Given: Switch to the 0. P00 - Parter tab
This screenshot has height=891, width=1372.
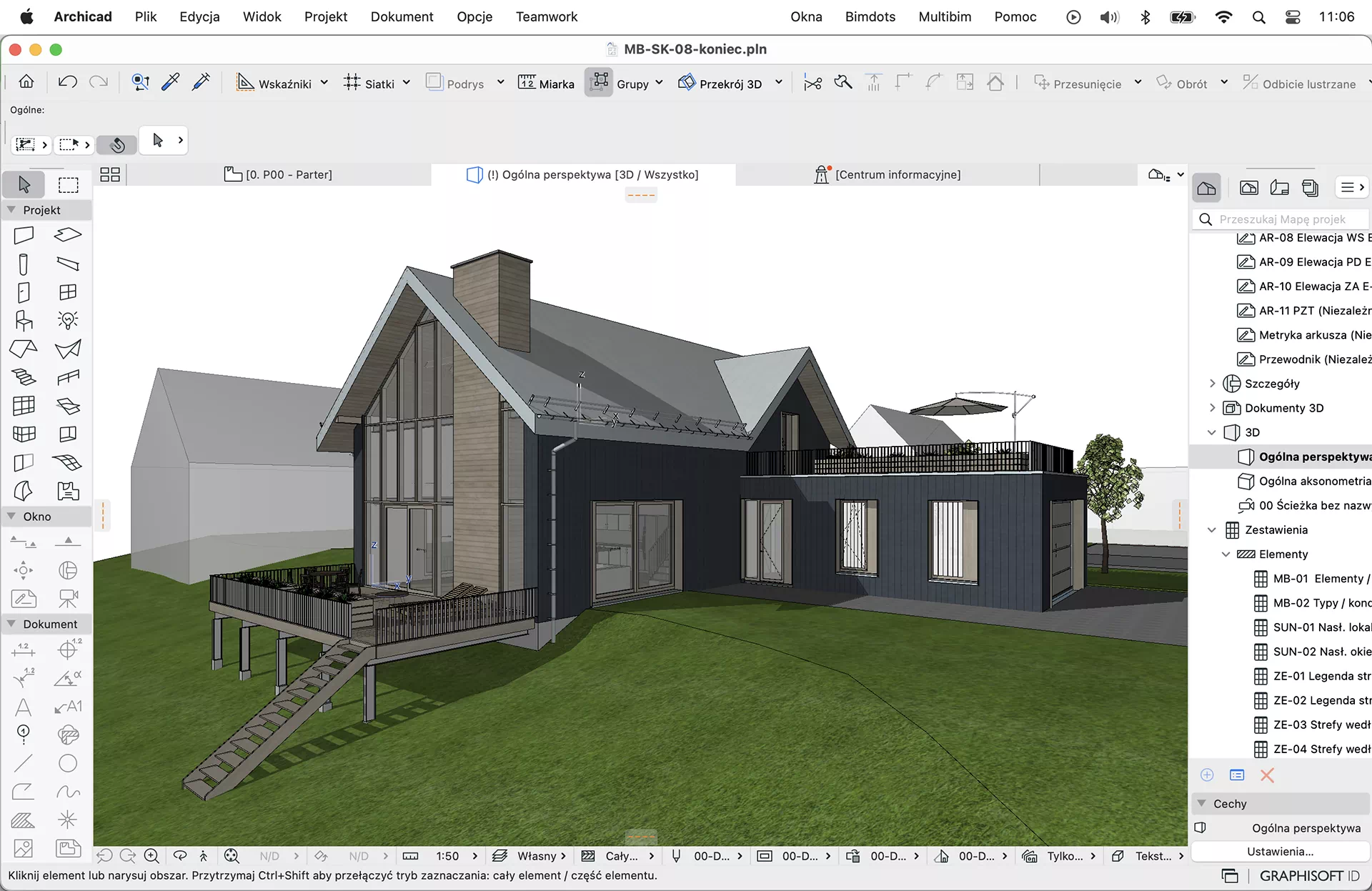Looking at the screenshot, I should coord(279,174).
